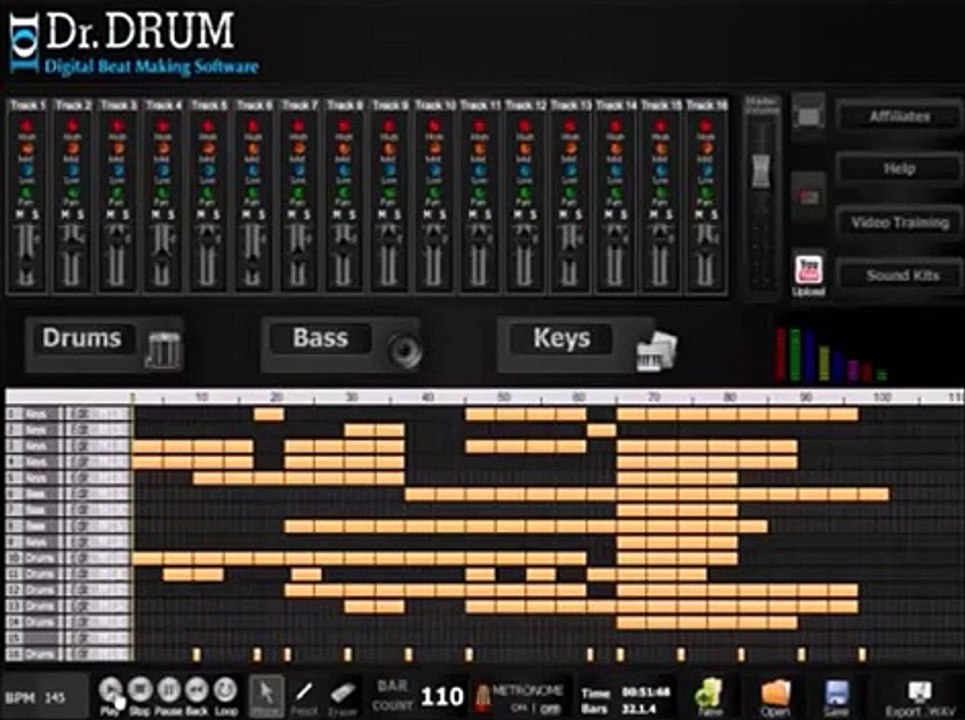Solo Track 7 with S button

pos(306,214)
